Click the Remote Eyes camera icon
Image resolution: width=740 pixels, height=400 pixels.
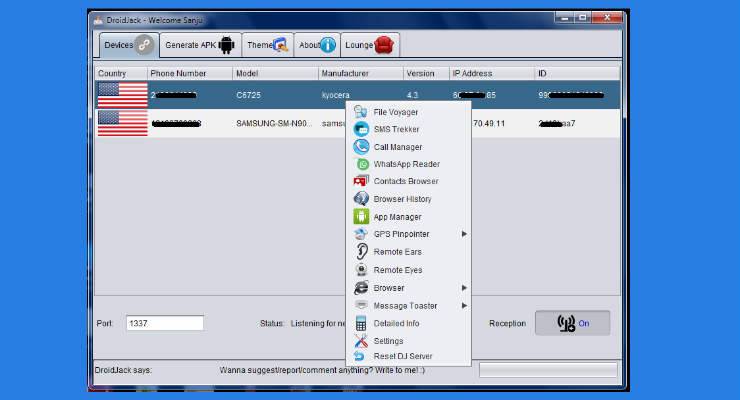coord(361,270)
